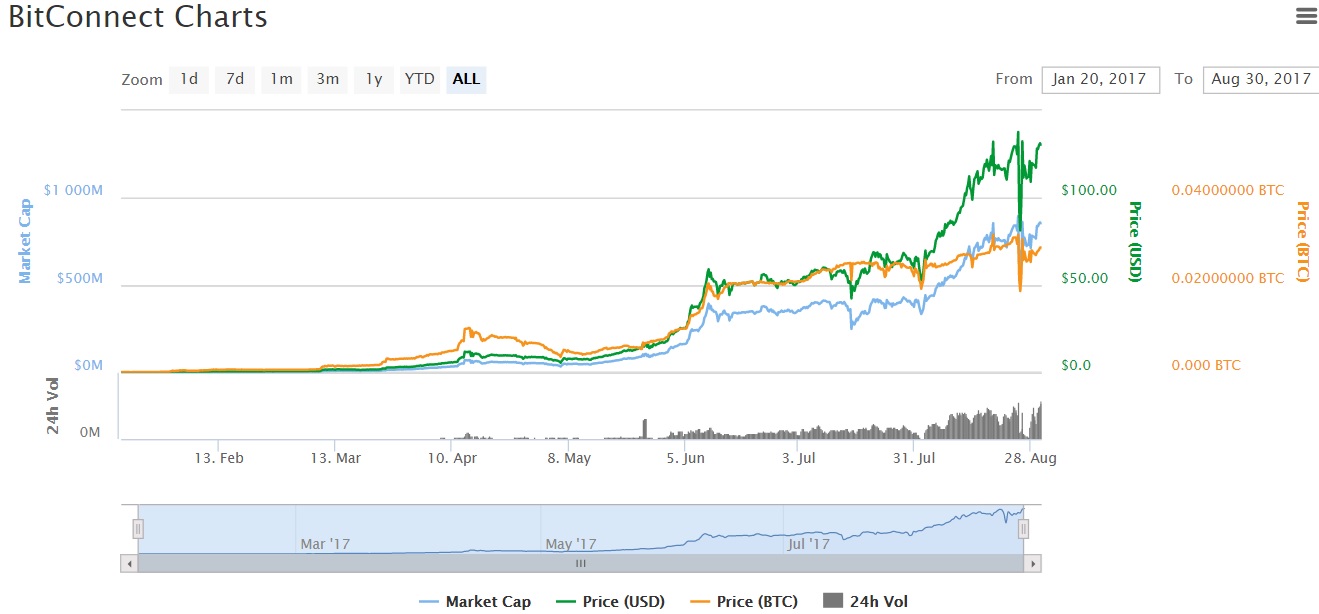The height and width of the screenshot is (614, 1319).
Task: Toggle Market Cap series in legend
Action: pos(474,601)
